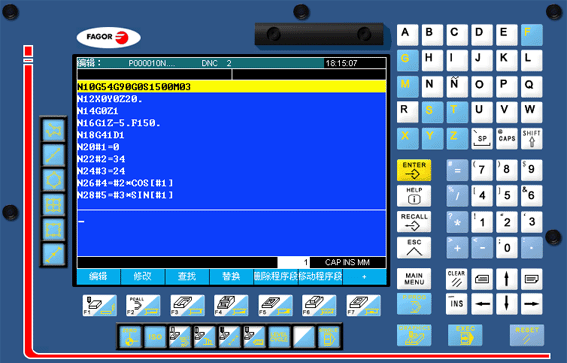This screenshot has height=363, width=567.
Task: Expand more softkey options with +
Action: [364, 277]
